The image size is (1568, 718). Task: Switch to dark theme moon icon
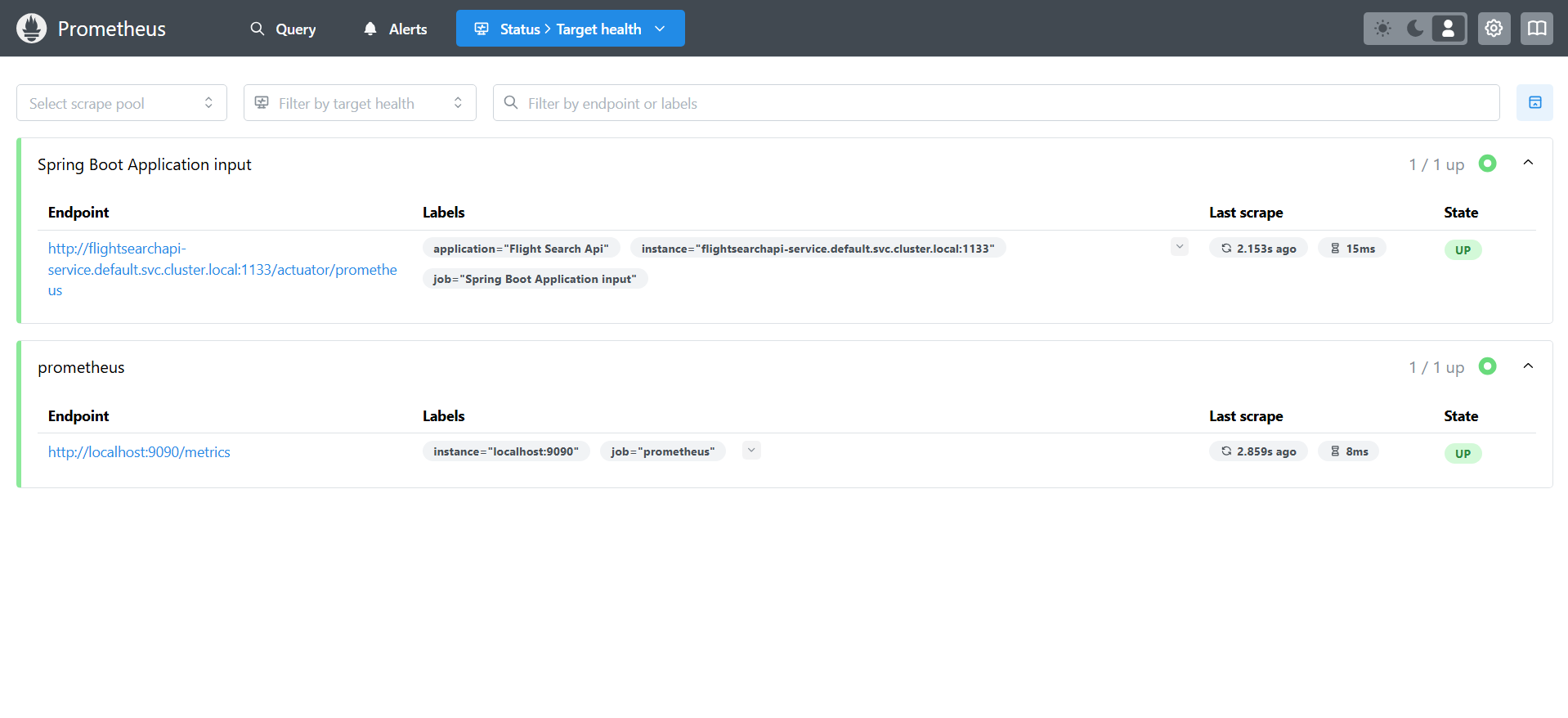tap(1415, 29)
